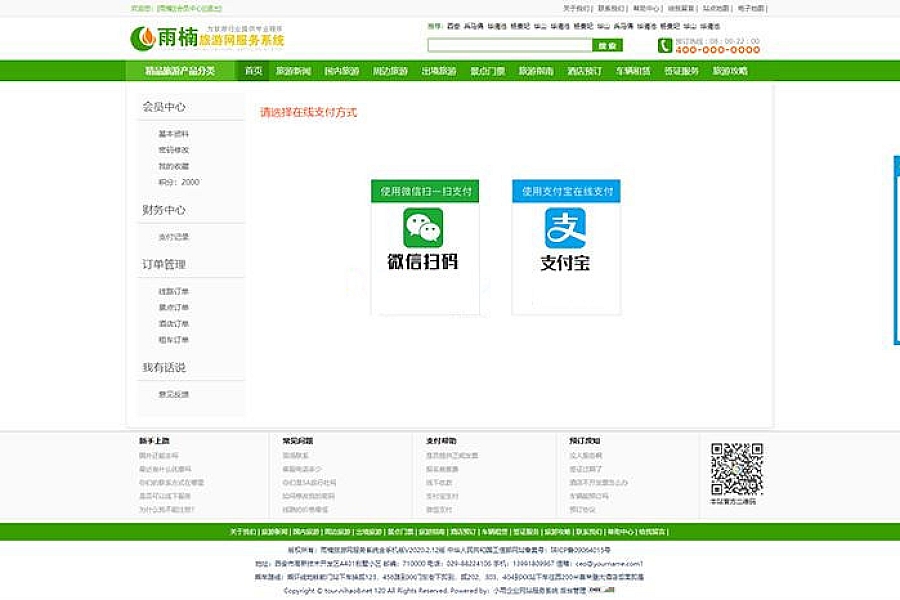900x600 pixels.
Task: Click 帮助中心 in the top bar
Action: coord(646,8)
